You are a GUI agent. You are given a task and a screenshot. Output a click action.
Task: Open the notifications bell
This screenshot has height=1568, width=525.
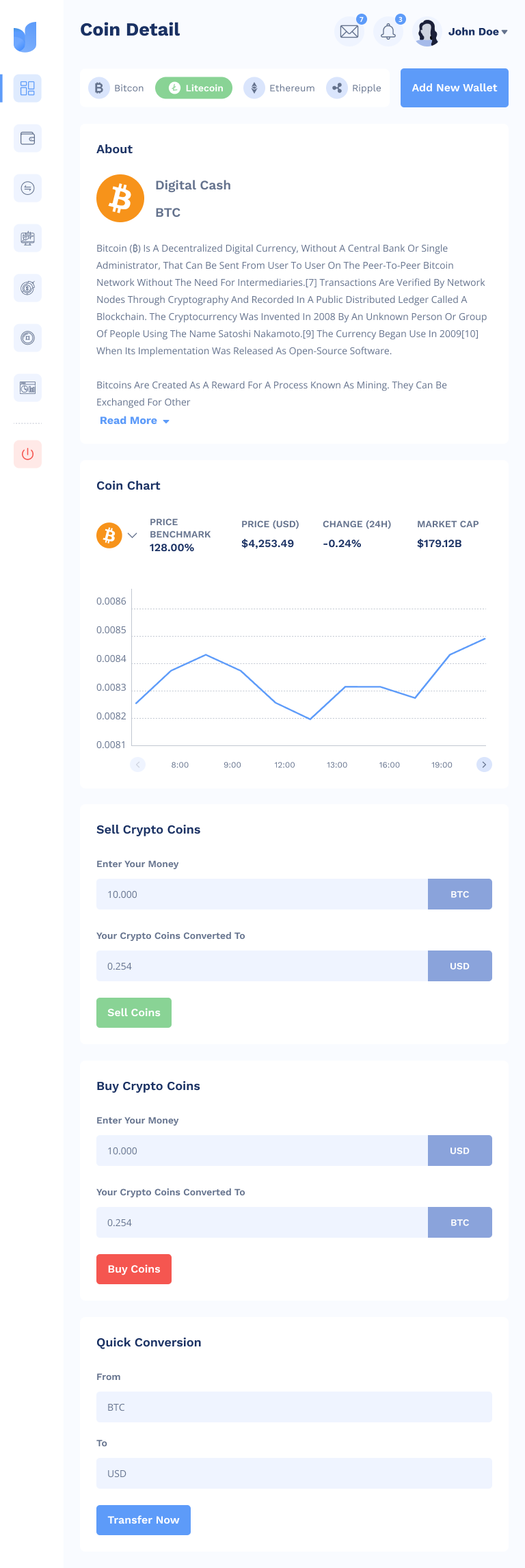(x=388, y=31)
